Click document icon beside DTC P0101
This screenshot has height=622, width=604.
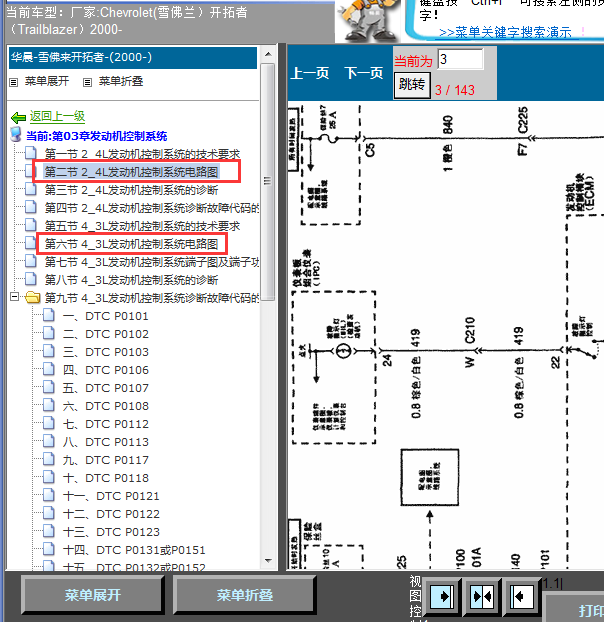tap(49, 316)
